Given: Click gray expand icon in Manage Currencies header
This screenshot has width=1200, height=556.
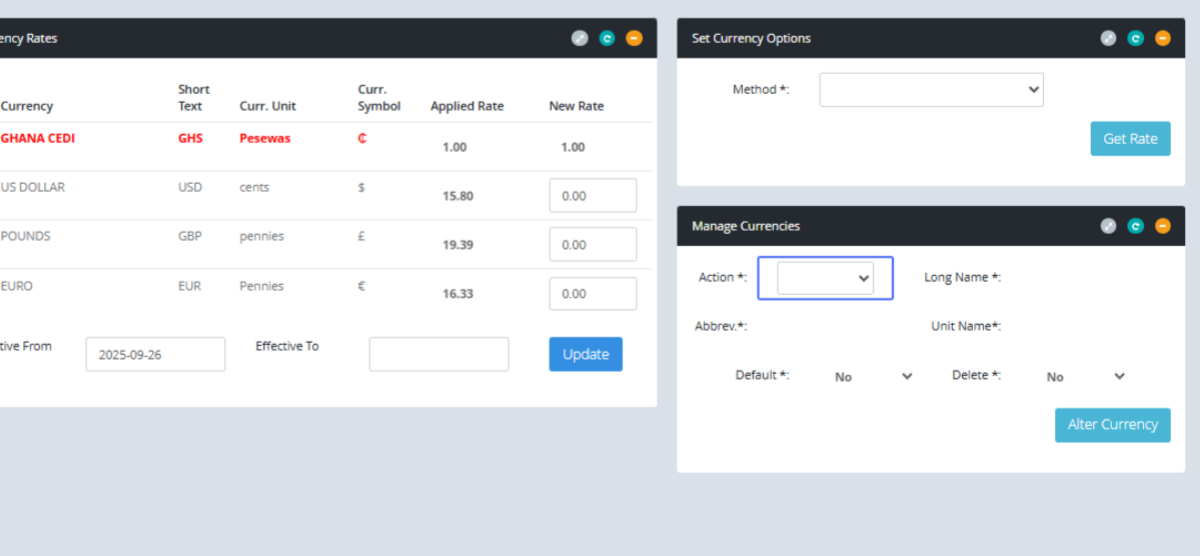Looking at the screenshot, I should point(1108,226).
